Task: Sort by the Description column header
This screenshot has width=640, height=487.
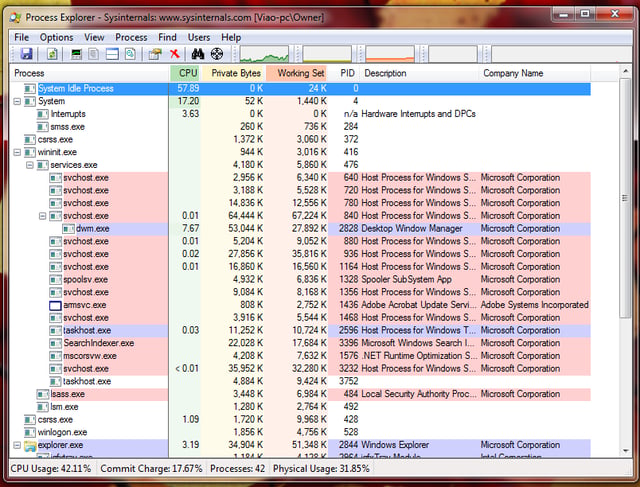Action: [x=420, y=73]
